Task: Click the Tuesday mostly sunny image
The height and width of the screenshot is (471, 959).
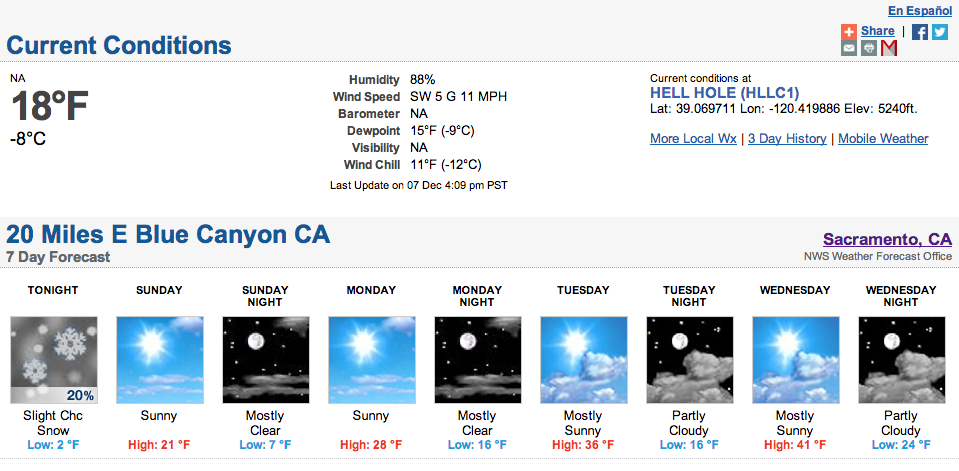Action: click(583, 360)
